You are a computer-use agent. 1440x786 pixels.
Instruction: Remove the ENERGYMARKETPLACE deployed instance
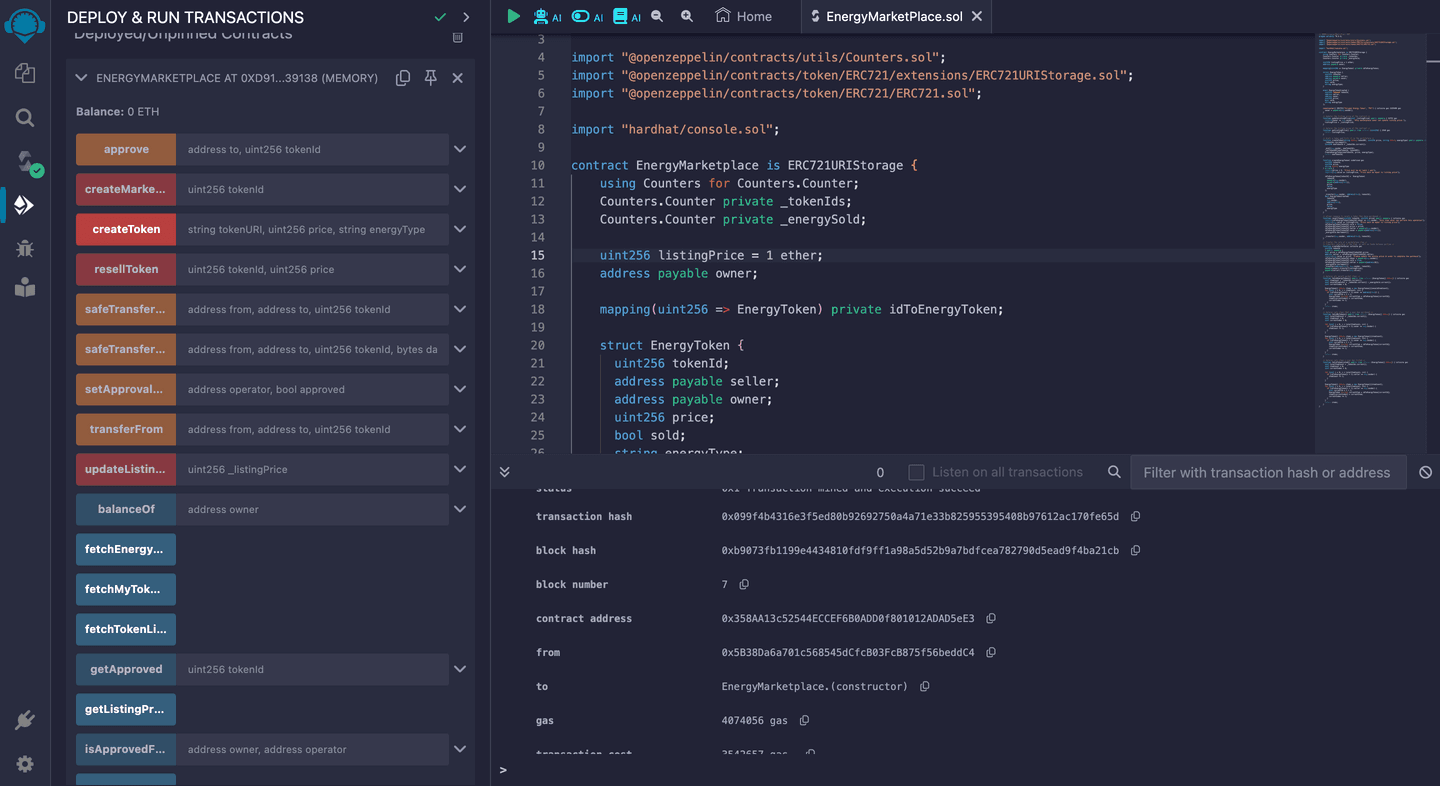458,78
